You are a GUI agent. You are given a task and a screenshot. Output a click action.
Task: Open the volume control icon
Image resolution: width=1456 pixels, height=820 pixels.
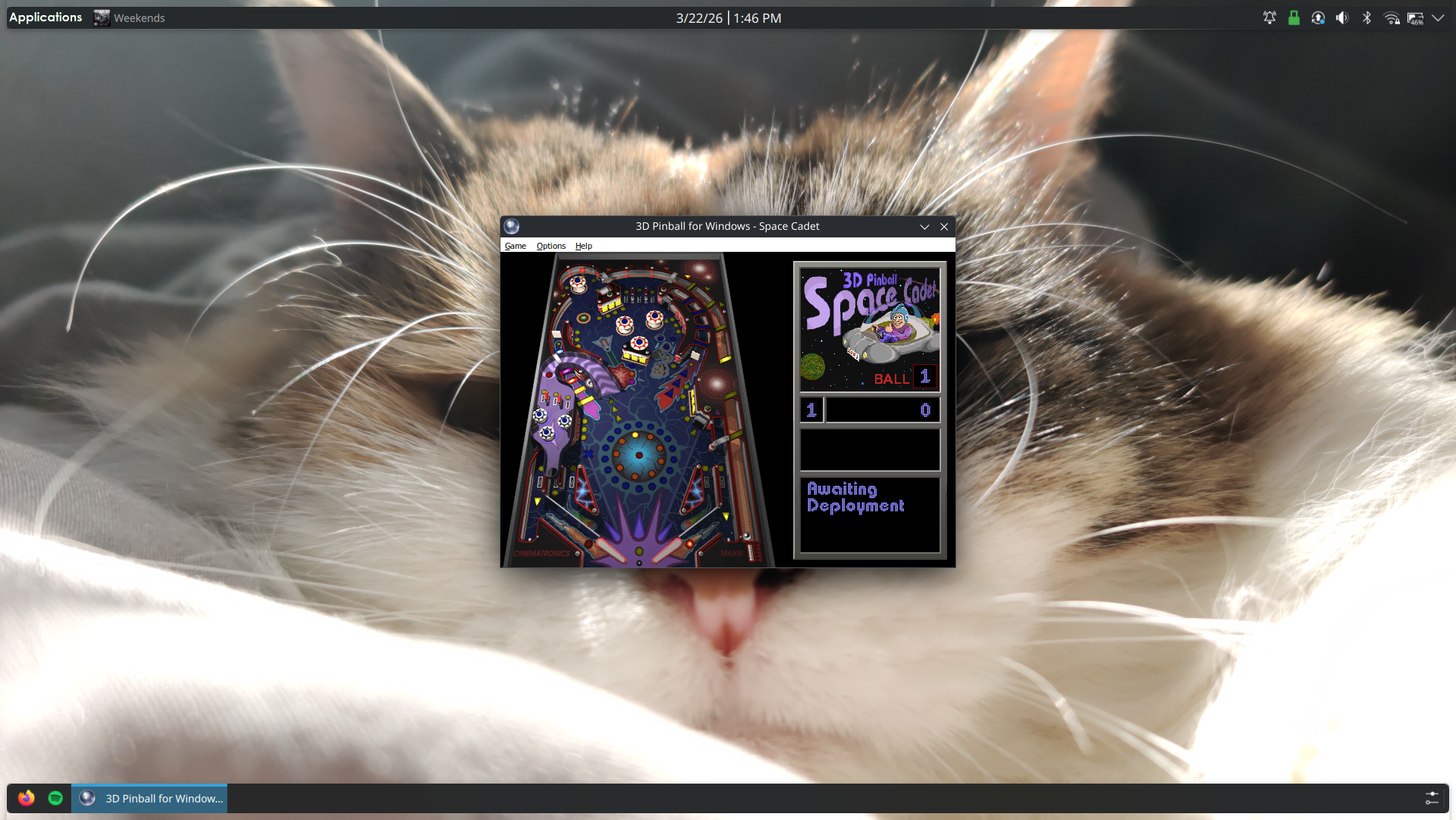pyautogui.click(x=1342, y=17)
